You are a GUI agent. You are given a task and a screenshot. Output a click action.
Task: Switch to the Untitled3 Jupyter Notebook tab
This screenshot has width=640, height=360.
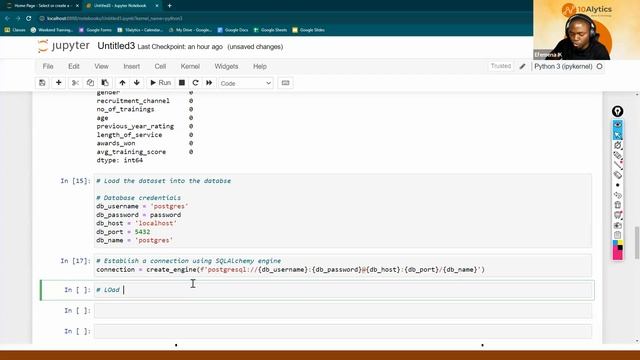point(121,6)
